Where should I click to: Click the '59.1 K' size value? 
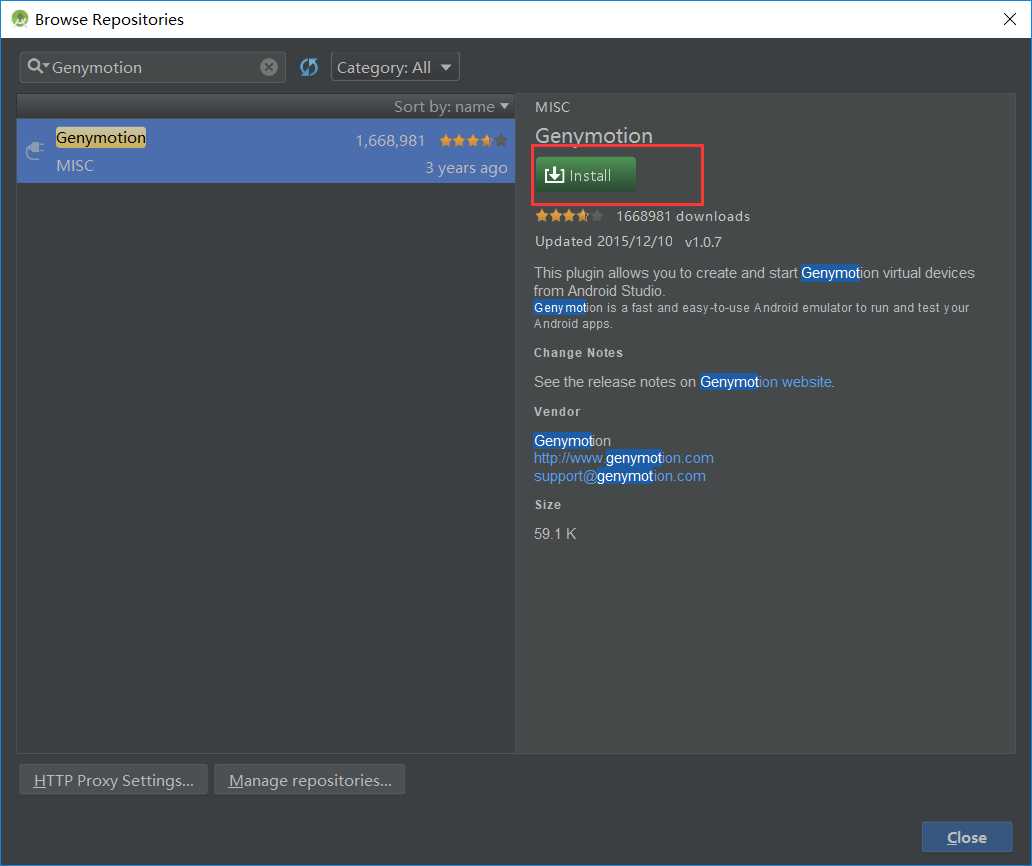555,534
